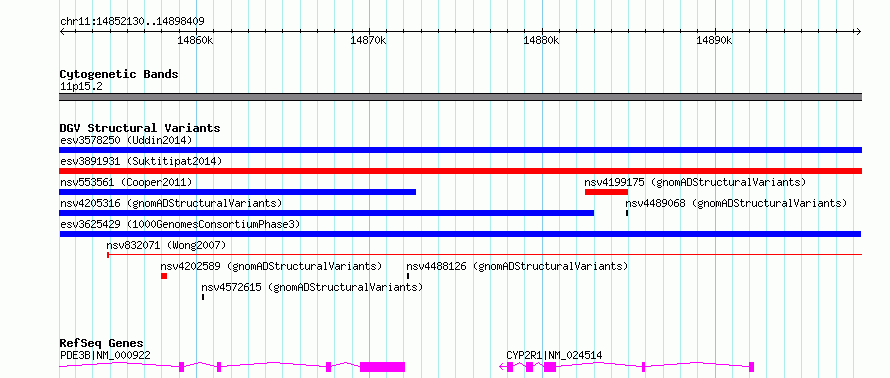Click the CYP2R1 gene direction arrow

click(x=503, y=367)
